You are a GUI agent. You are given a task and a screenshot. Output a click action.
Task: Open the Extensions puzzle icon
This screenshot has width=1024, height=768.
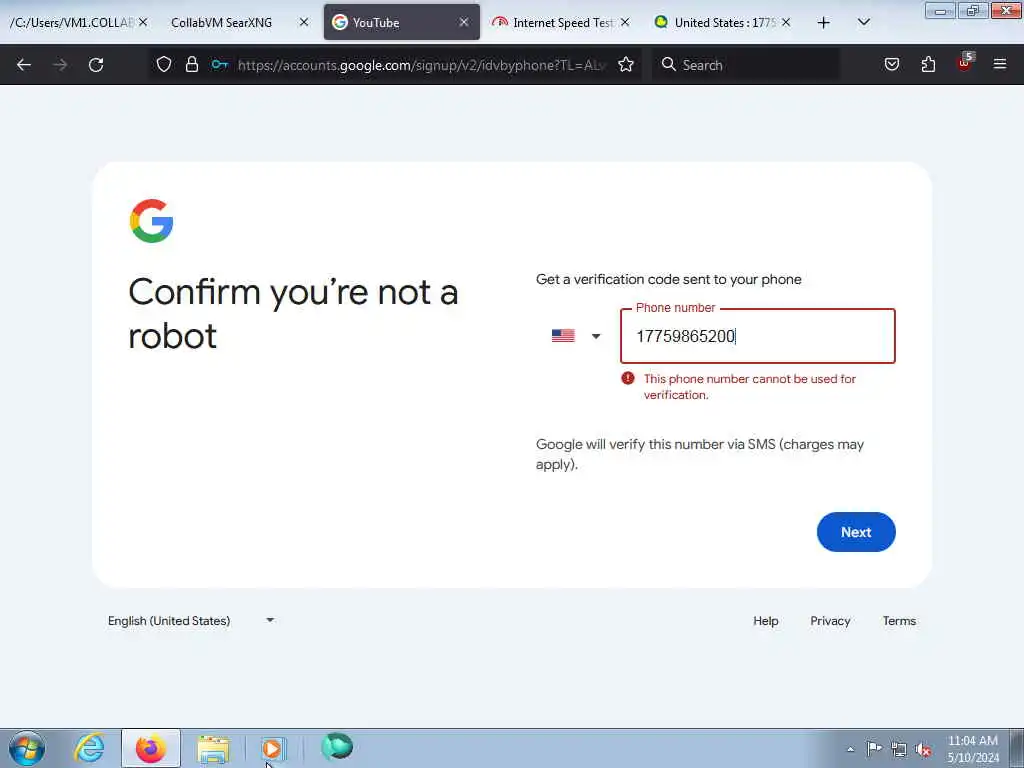tap(928, 64)
